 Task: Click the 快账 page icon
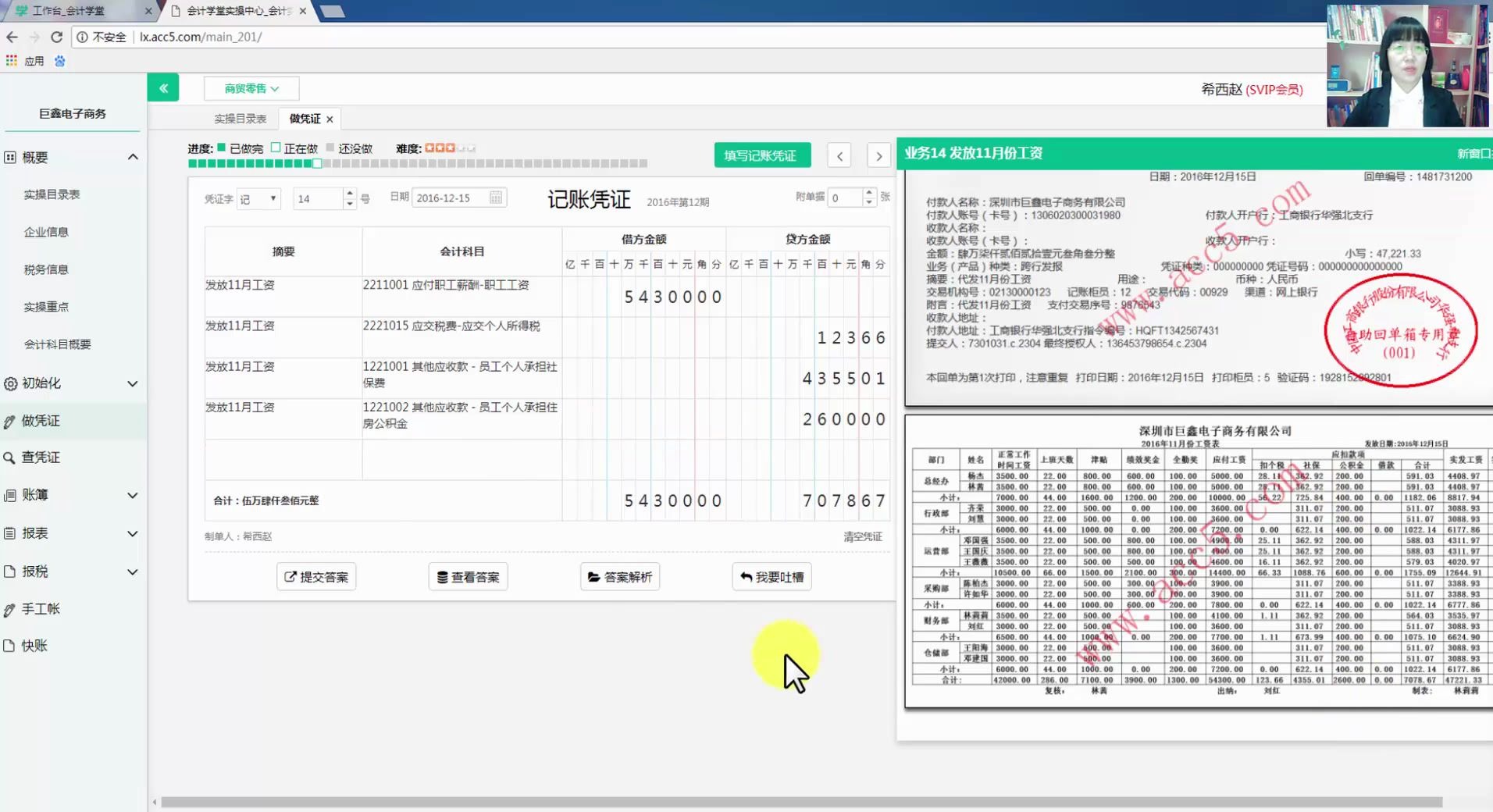tap(9, 646)
